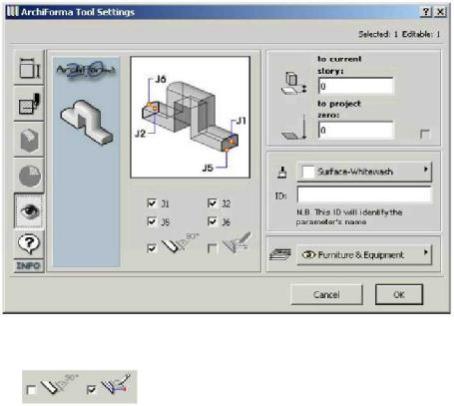Image resolution: width=454 pixels, height=406 pixels.
Task: Click the J1 label in the preview
Action: point(241,121)
